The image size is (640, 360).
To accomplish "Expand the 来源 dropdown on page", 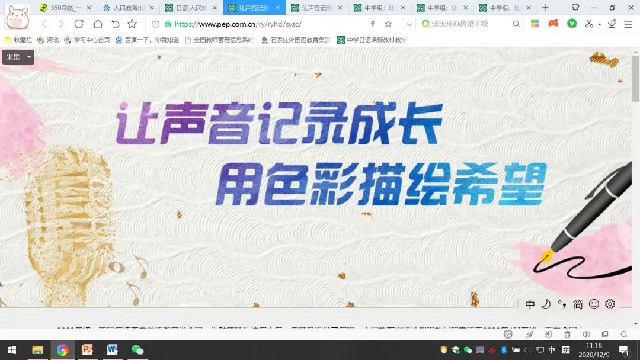I will pos(18,57).
